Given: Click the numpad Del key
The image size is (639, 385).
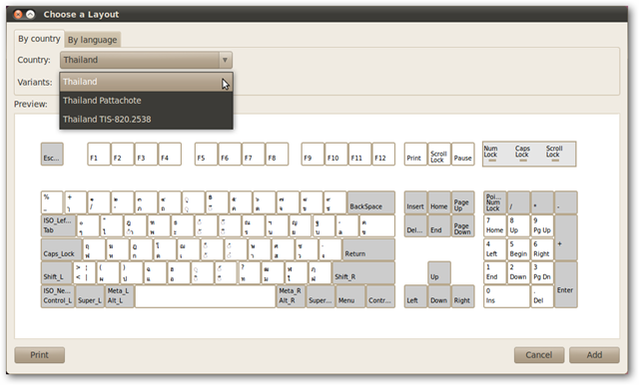Looking at the screenshot, I should pos(542,296).
